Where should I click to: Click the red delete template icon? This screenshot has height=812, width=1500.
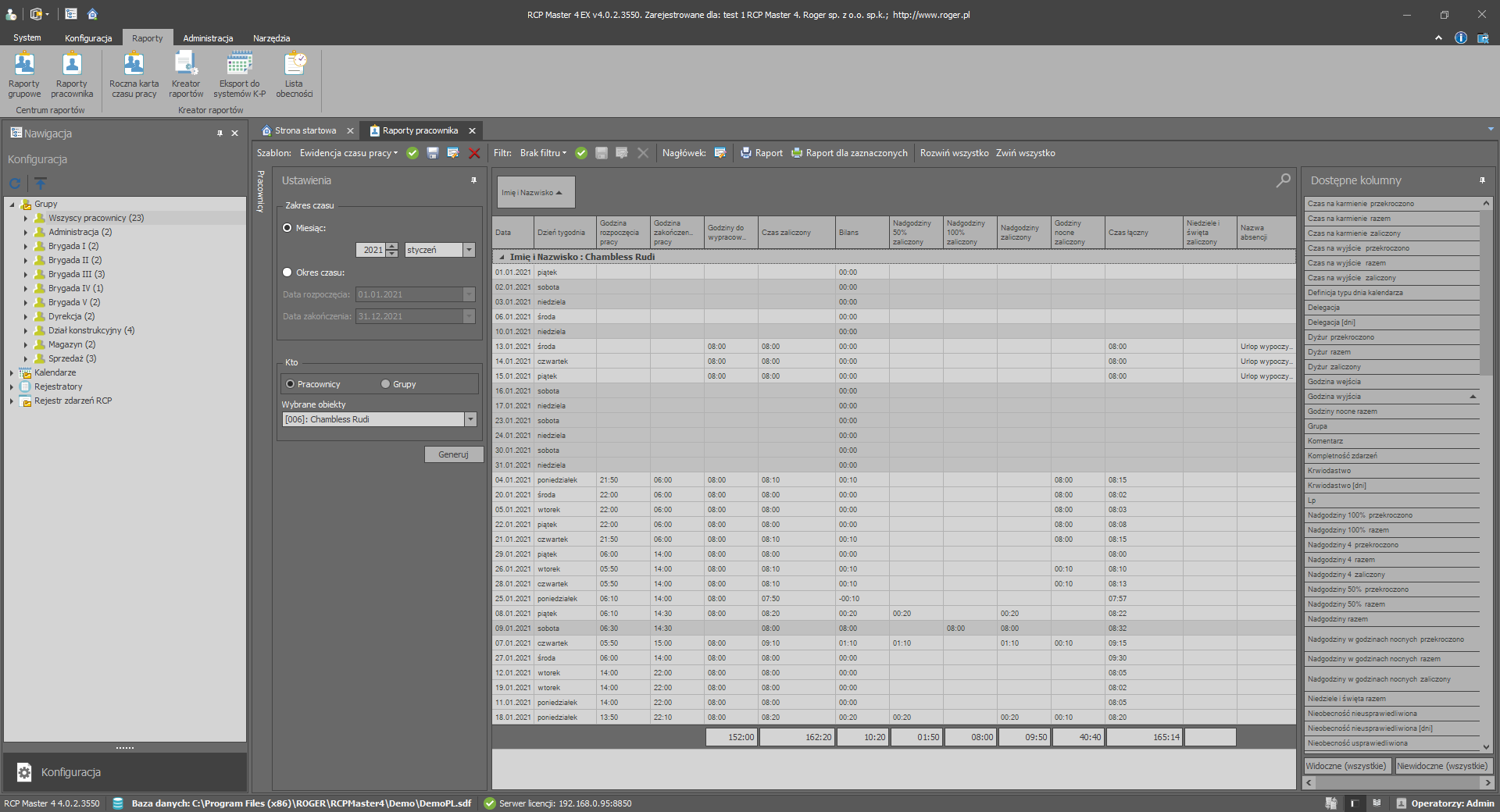pyautogui.click(x=474, y=154)
